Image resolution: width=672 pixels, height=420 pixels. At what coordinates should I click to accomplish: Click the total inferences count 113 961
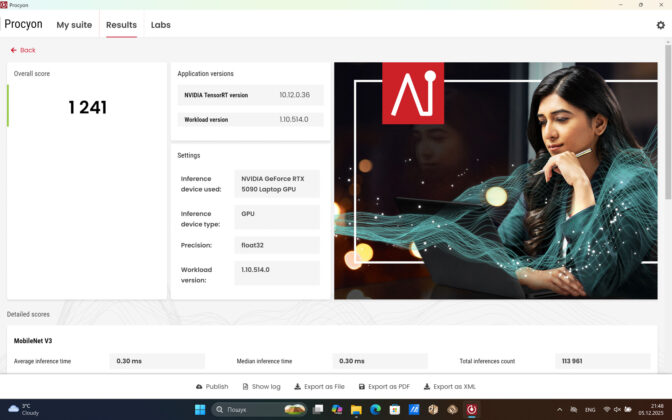[603, 361]
